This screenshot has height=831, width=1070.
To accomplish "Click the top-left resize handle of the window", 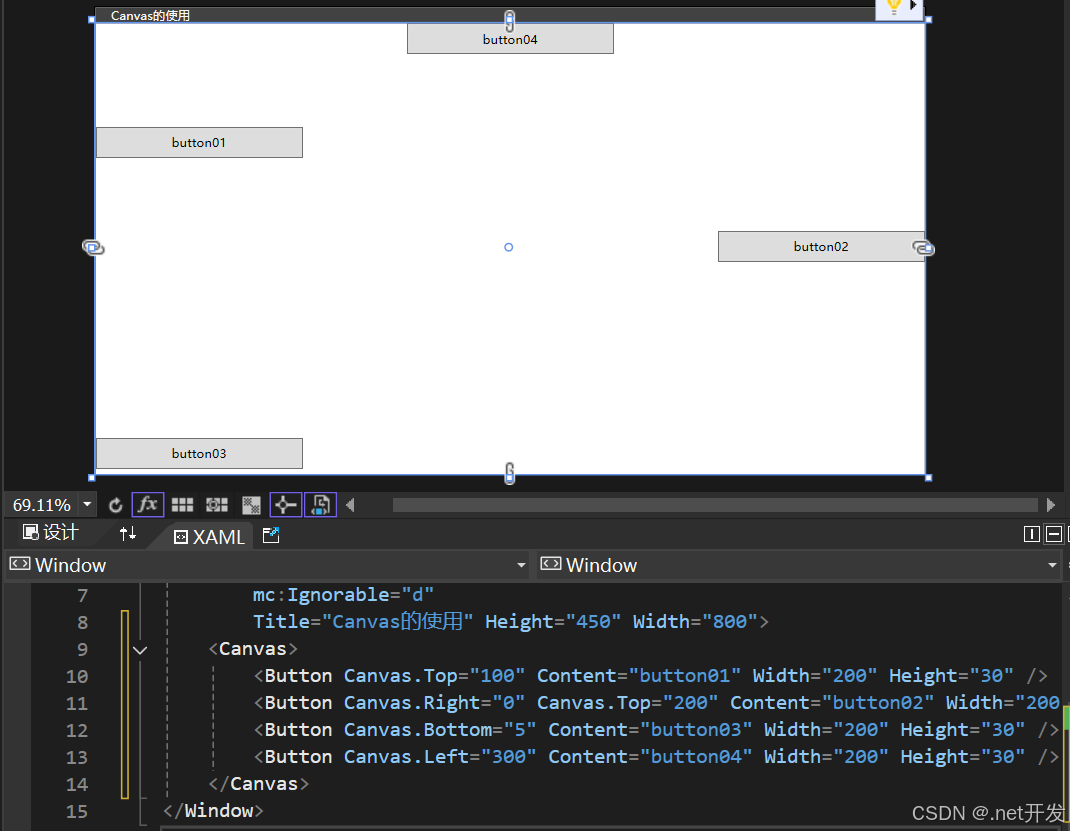I will (92, 20).
